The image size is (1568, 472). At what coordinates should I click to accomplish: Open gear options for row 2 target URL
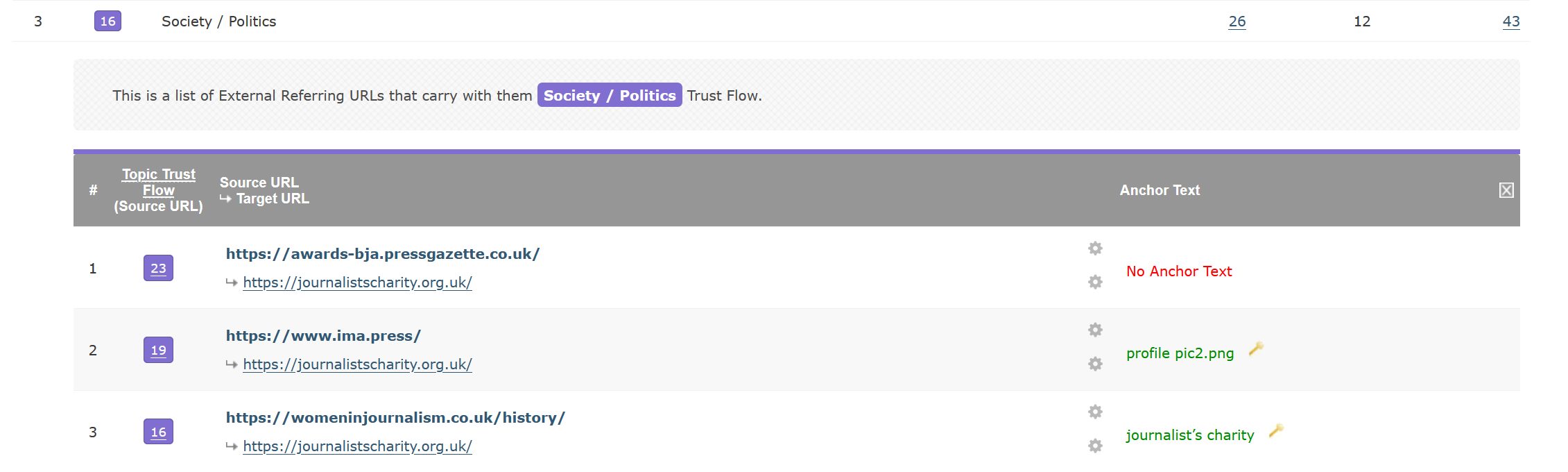pyautogui.click(x=1095, y=364)
